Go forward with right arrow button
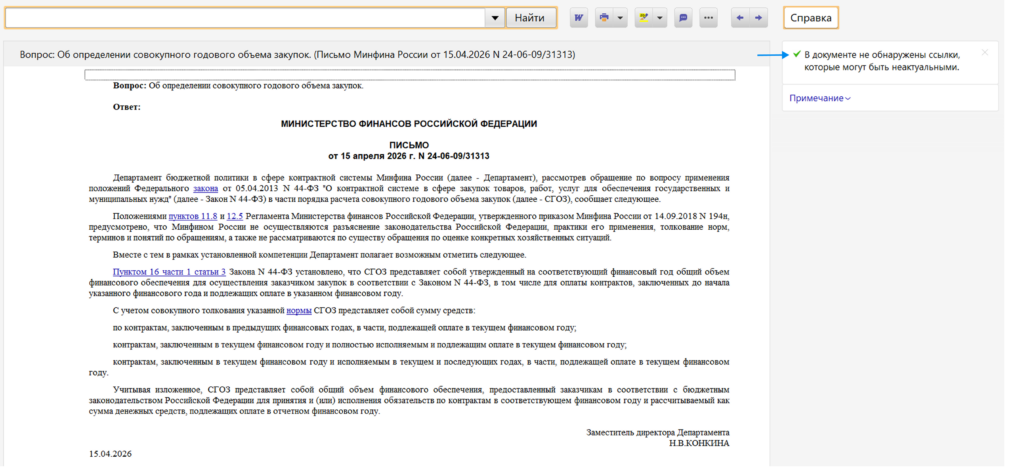The width and height of the screenshot is (1024, 472). (758, 18)
